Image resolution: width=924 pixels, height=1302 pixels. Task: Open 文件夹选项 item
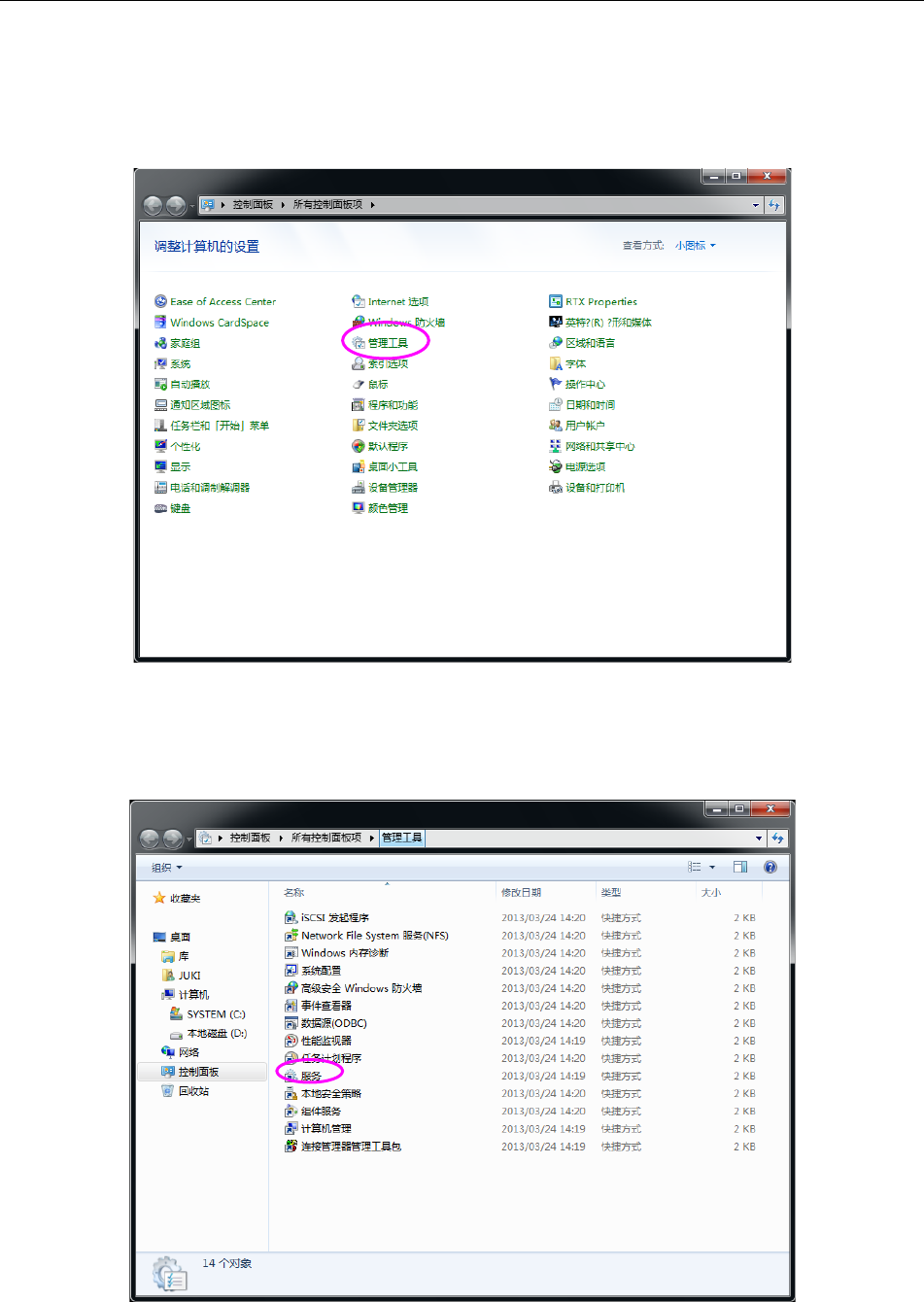click(x=385, y=425)
